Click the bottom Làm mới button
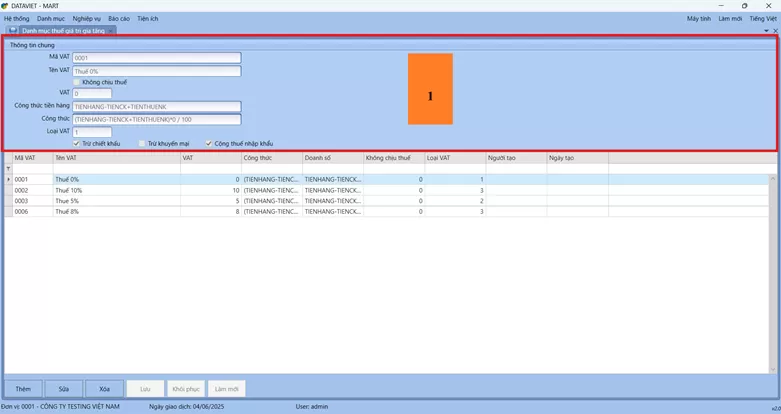 click(227, 389)
